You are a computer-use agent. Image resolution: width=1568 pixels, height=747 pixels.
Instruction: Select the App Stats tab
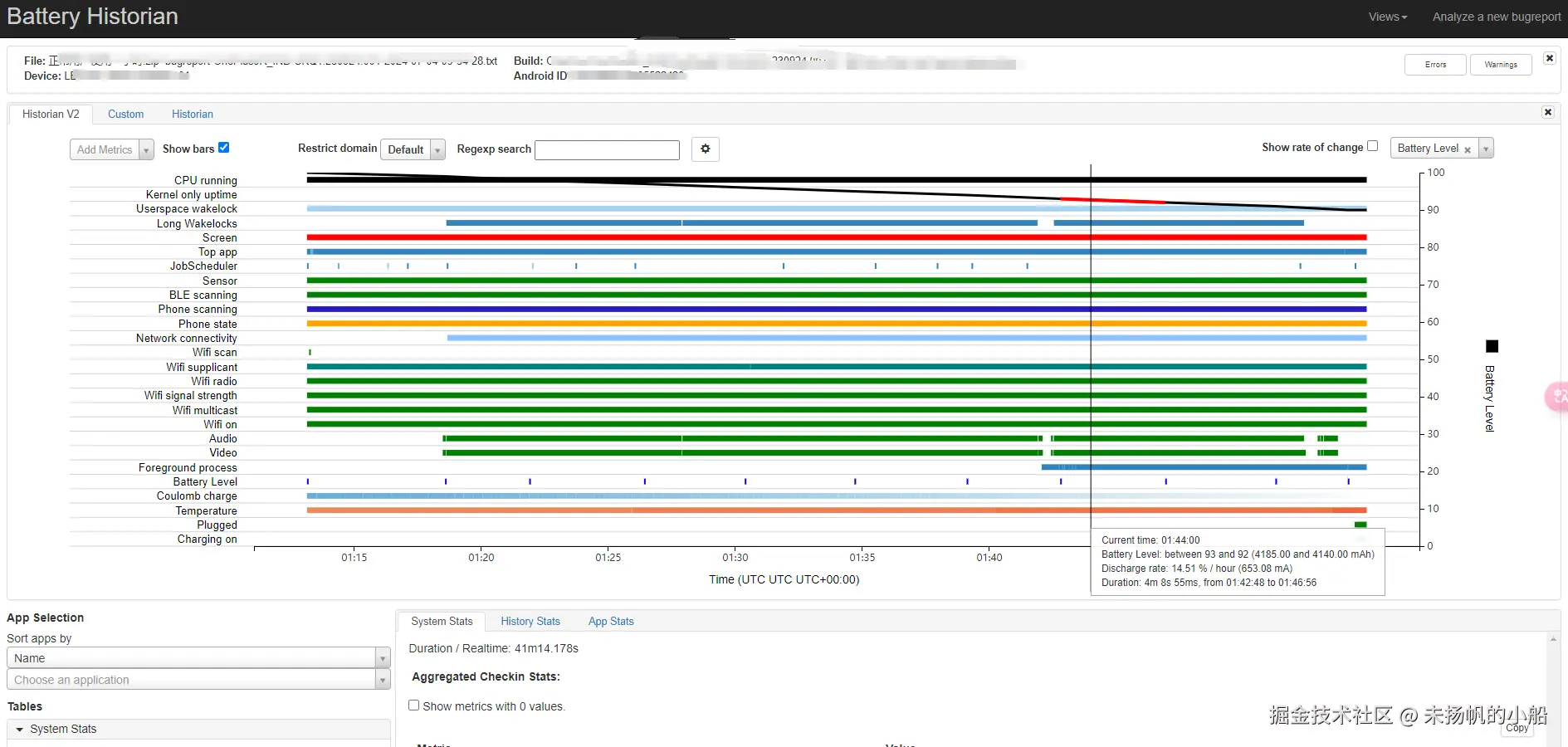coord(611,621)
